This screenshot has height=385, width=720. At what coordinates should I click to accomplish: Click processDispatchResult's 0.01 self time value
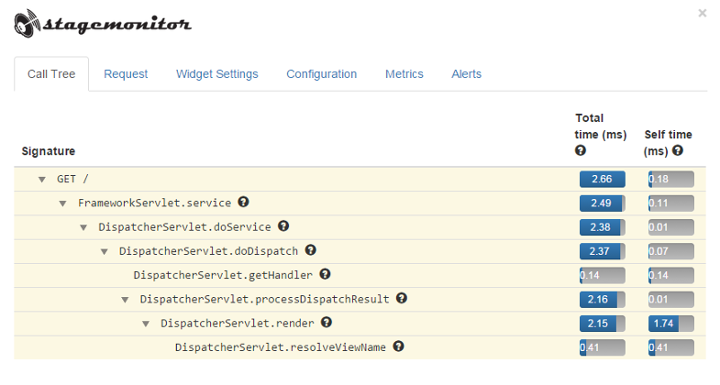(x=658, y=300)
